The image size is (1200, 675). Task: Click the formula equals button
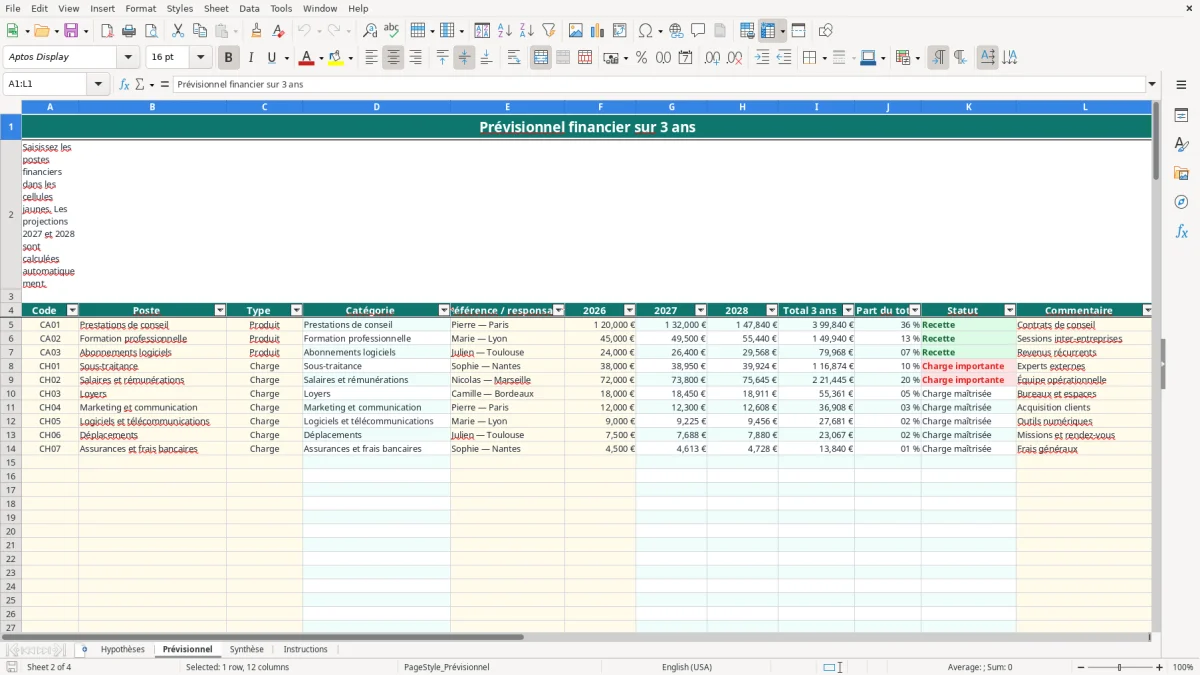point(165,85)
